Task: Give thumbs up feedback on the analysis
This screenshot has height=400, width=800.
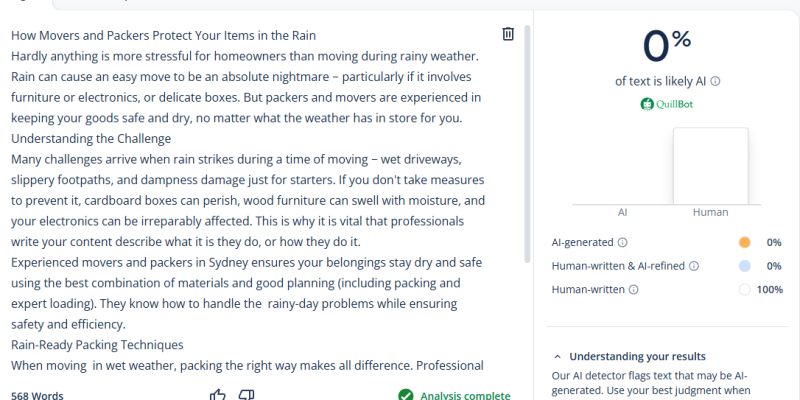Action: [x=218, y=395]
